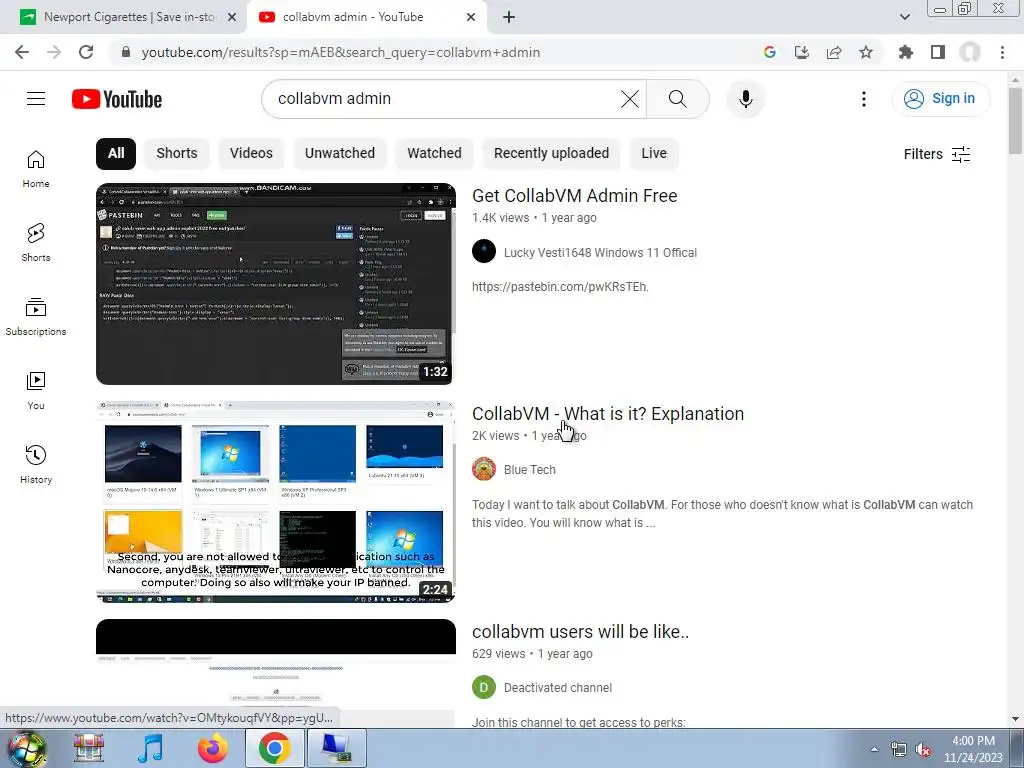Viewport: 1024px width, 768px height.
Task: Open the Chrome extensions puzzle icon
Action: pyautogui.click(x=906, y=52)
